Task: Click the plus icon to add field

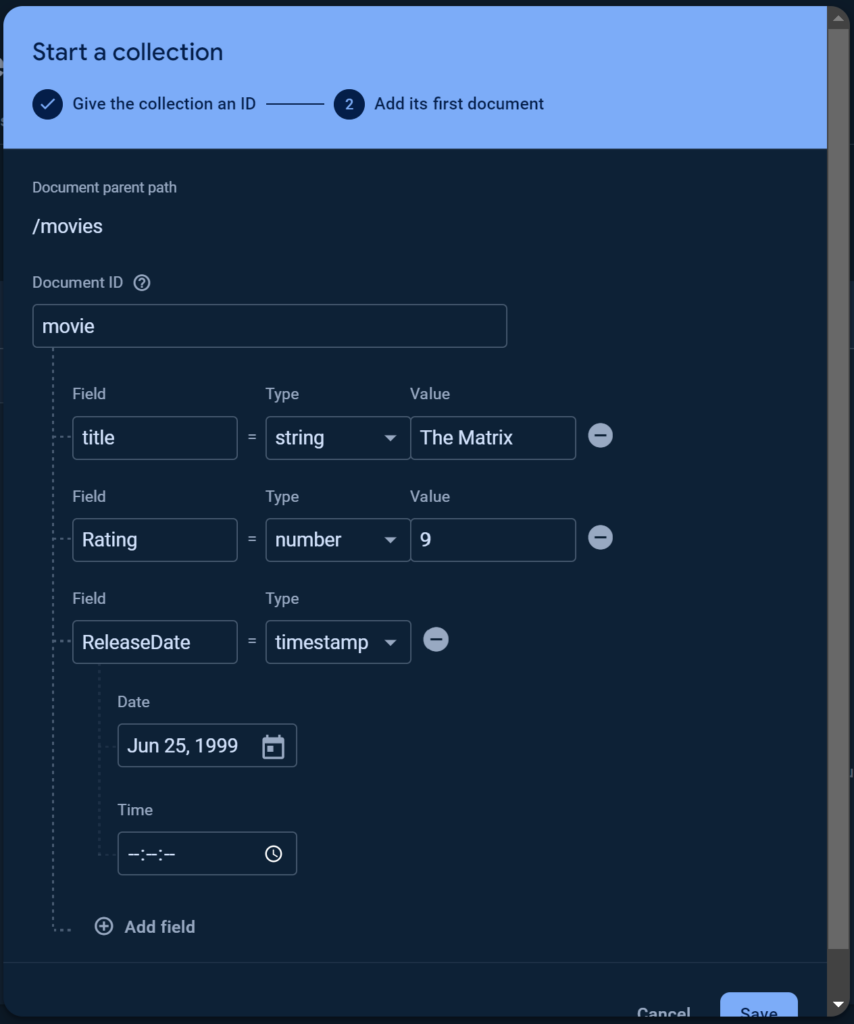Action: pyautogui.click(x=104, y=927)
